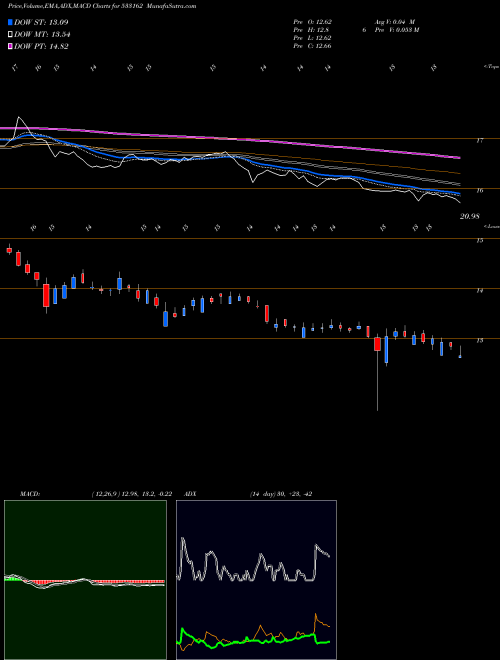Click the long-wick red candlestick at the low
The image size is (500, 660).
click(378, 344)
